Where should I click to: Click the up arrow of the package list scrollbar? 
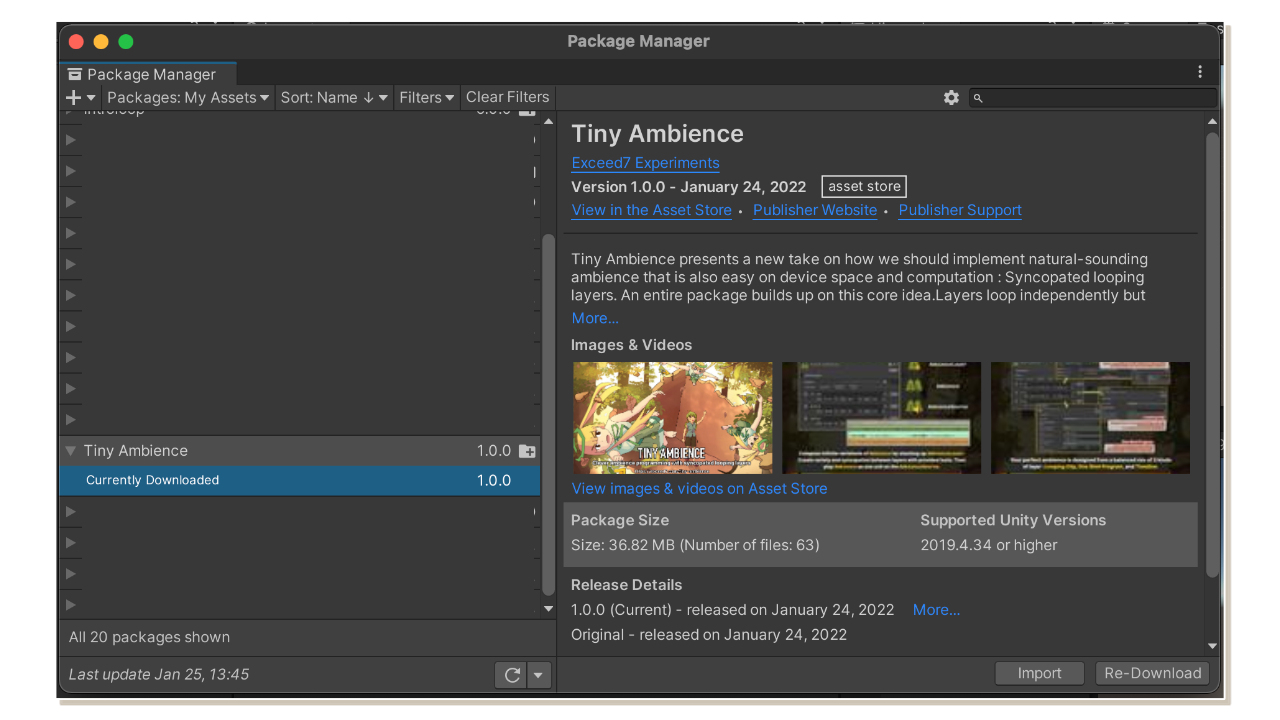[x=547, y=122]
